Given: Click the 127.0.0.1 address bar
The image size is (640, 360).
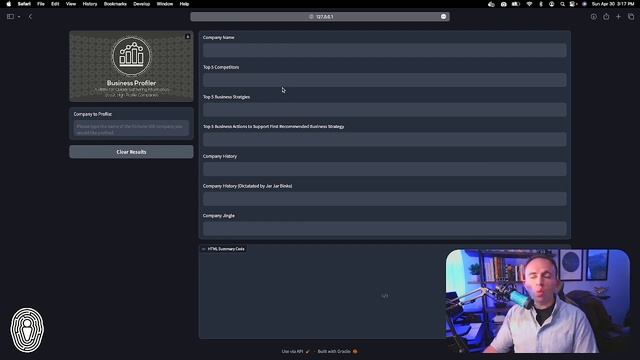Looking at the screenshot, I should (x=320, y=17).
